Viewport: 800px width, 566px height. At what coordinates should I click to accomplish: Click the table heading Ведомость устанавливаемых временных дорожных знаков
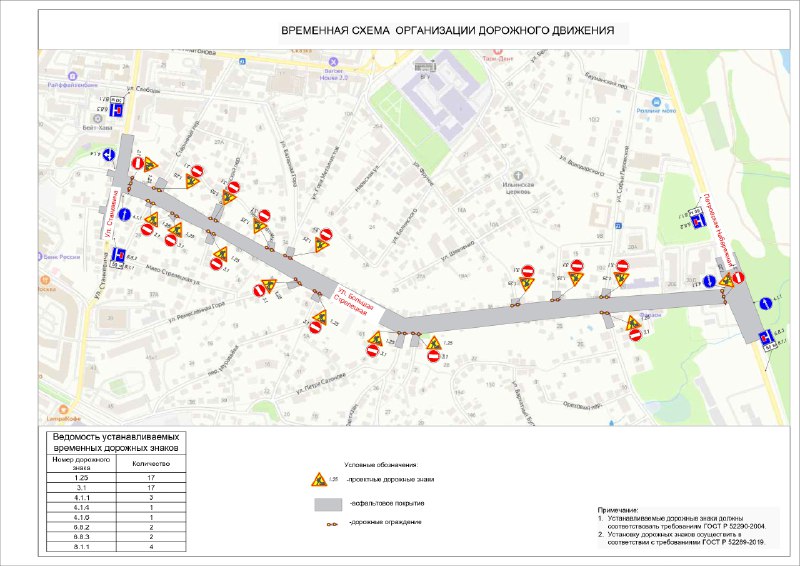[116, 443]
